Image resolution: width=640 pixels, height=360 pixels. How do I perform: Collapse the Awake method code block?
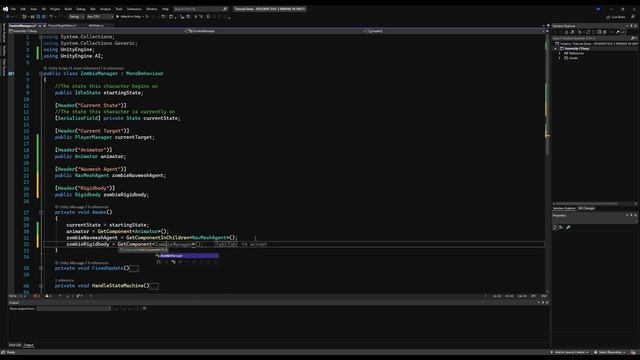(x=41, y=212)
